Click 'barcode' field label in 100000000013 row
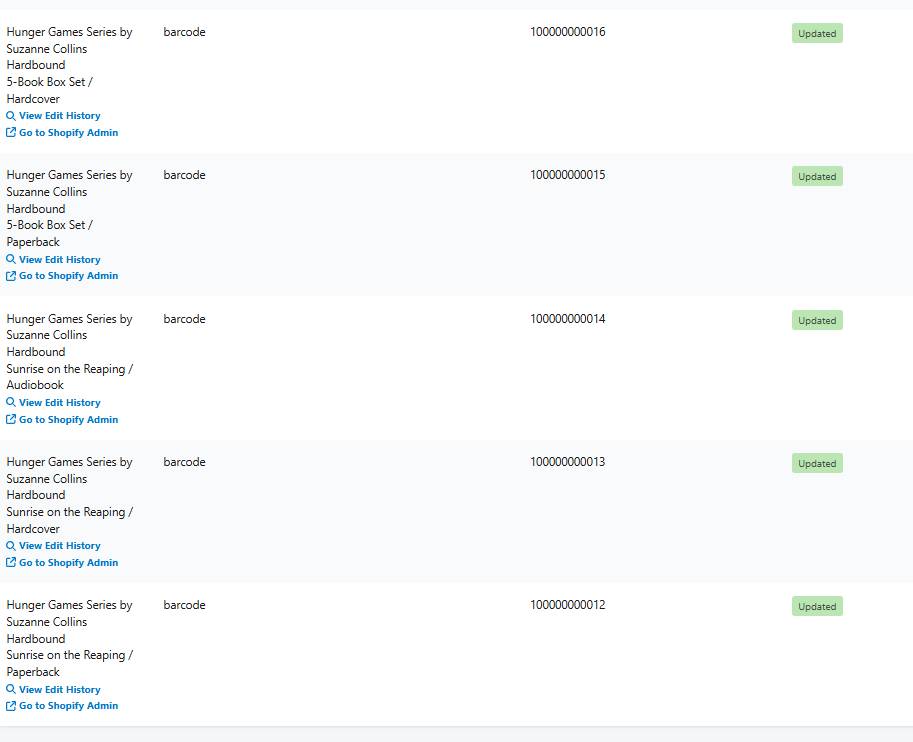This screenshot has height=742, width=913. coord(185,462)
